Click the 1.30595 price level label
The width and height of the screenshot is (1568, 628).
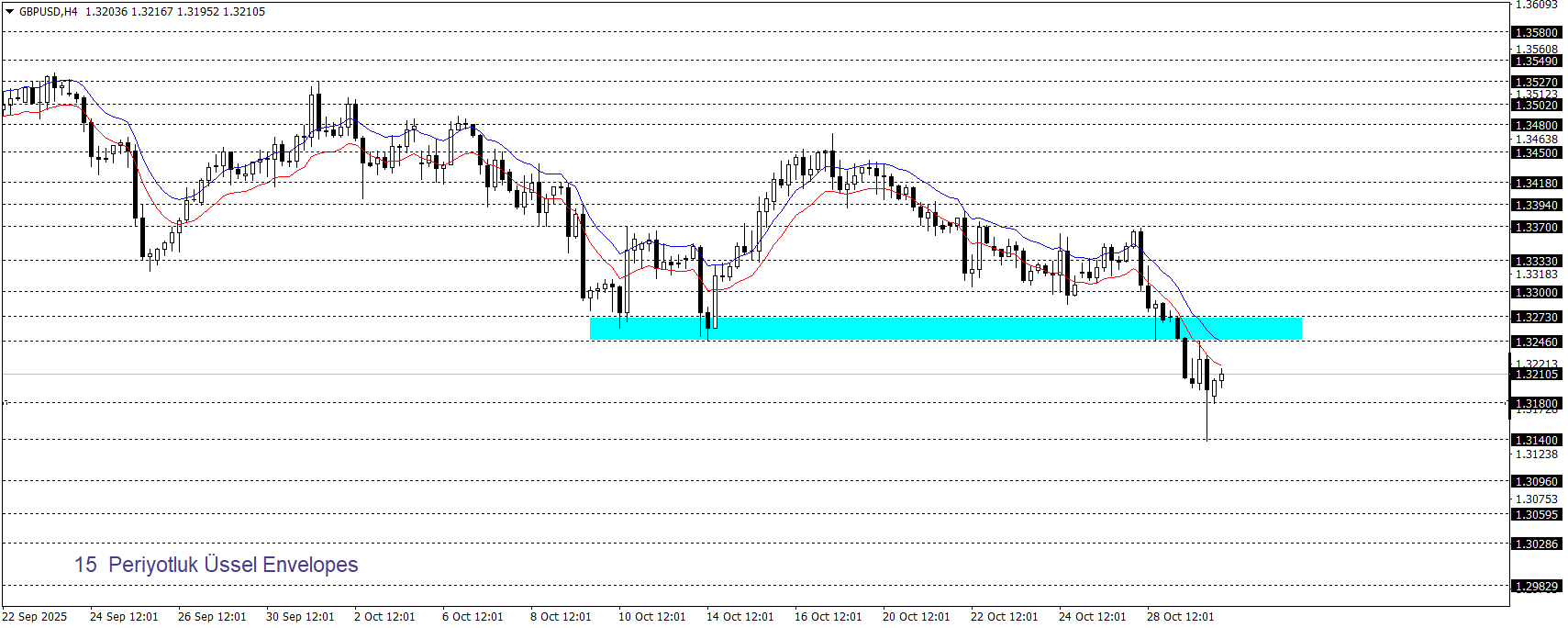(x=1536, y=515)
